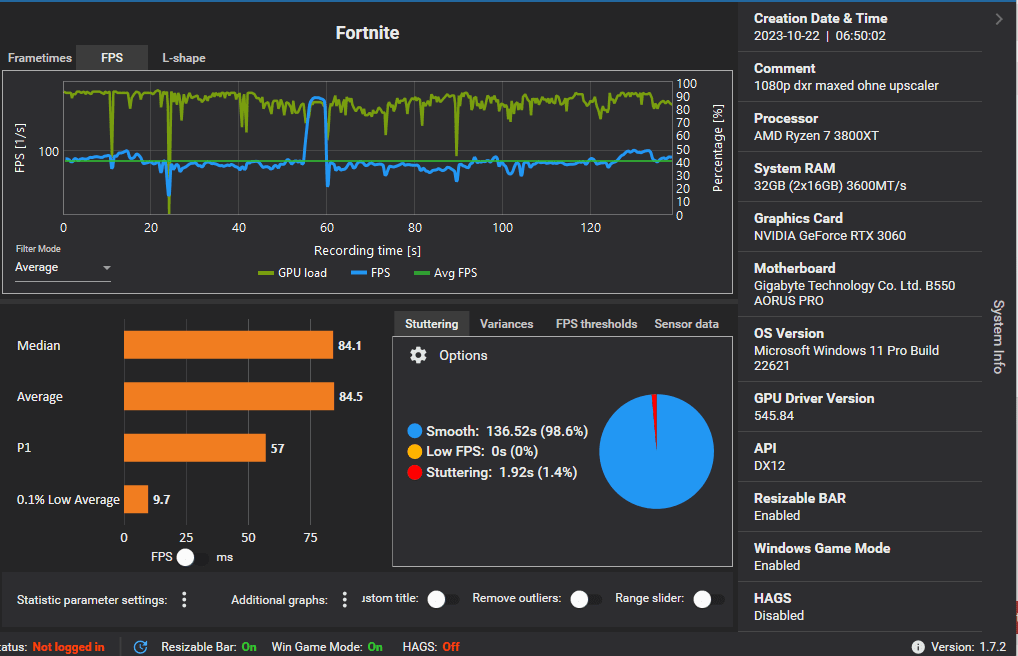Click the Median value '84.1'

tap(350, 346)
